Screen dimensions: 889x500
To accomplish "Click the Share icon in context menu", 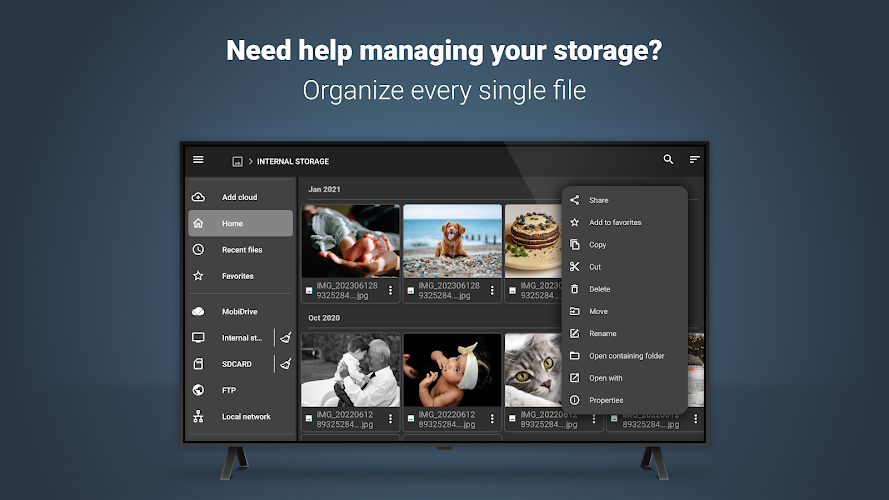I will tap(574, 200).
